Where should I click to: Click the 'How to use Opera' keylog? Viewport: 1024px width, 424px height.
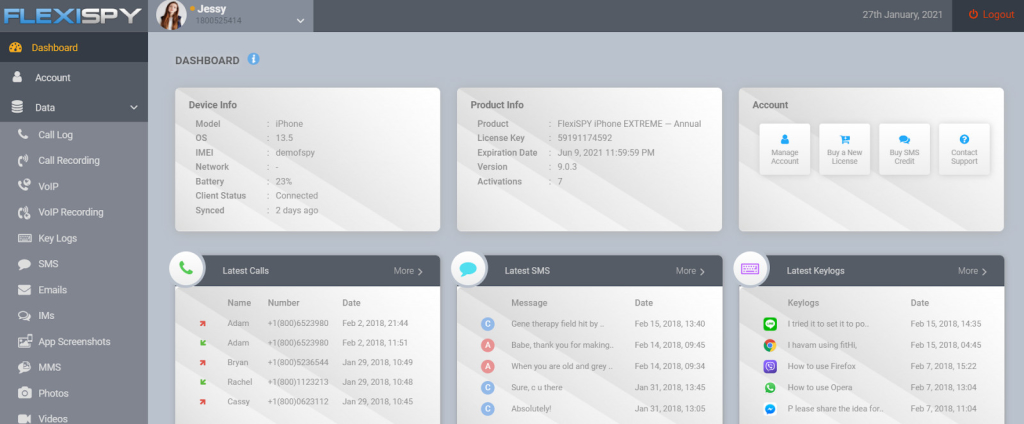pyautogui.click(x=820, y=387)
